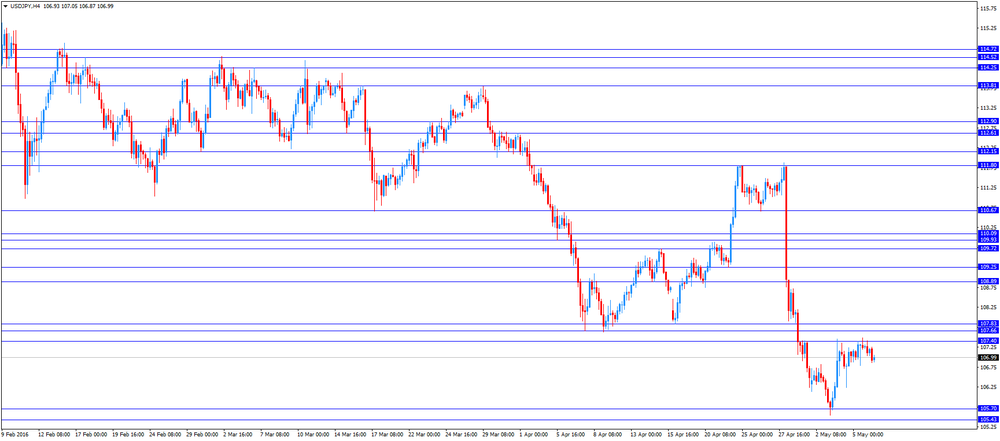
Task: Click the 29 Mar 08:00 time label
Action: (500, 435)
